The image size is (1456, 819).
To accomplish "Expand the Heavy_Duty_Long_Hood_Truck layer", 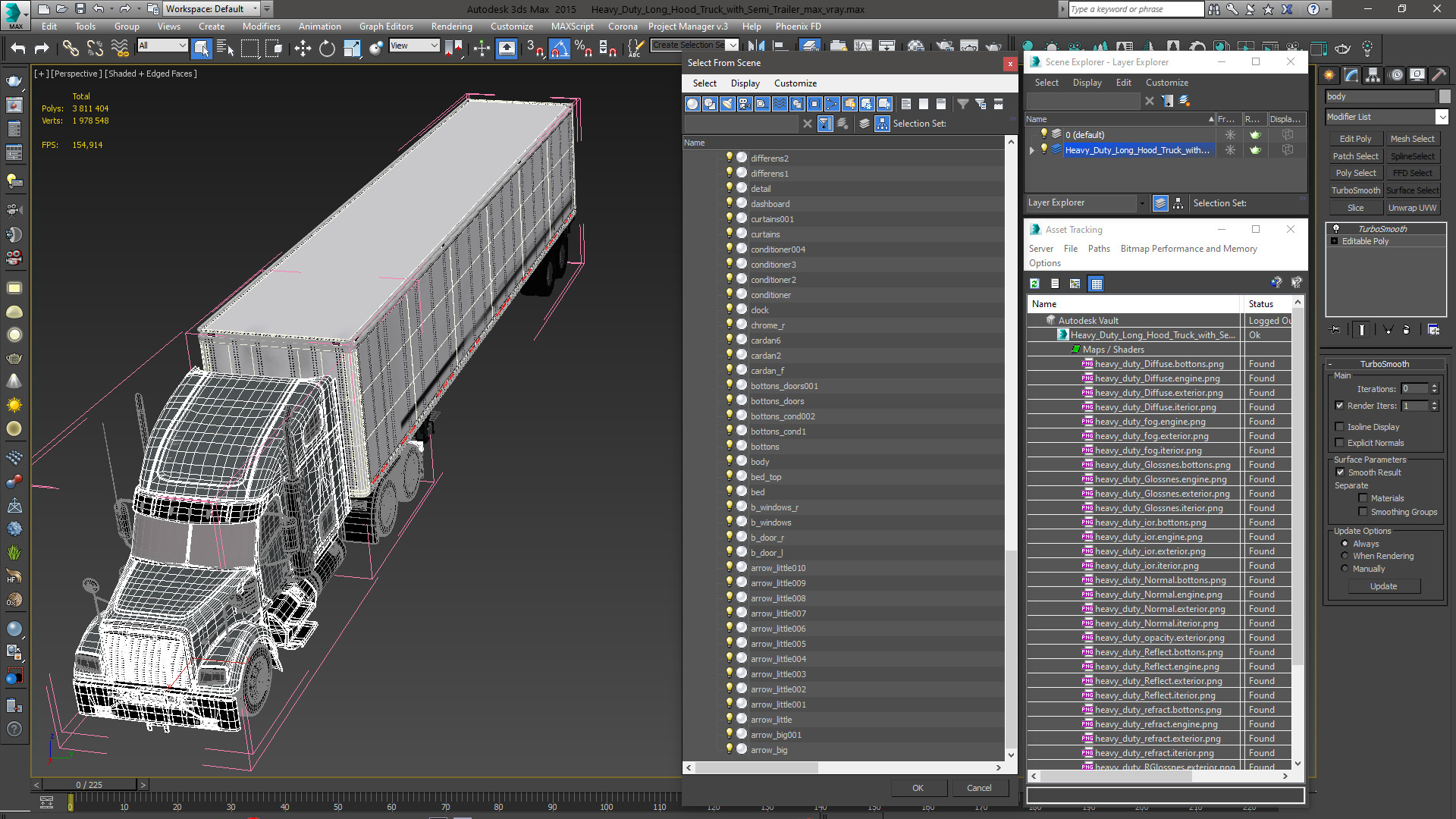I will click(x=1031, y=150).
